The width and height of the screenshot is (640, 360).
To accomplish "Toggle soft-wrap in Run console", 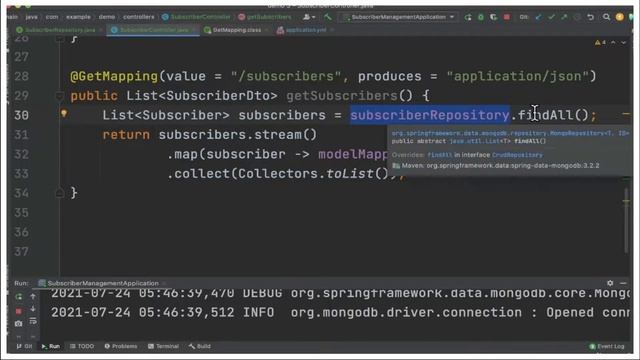I will tap(33, 322).
